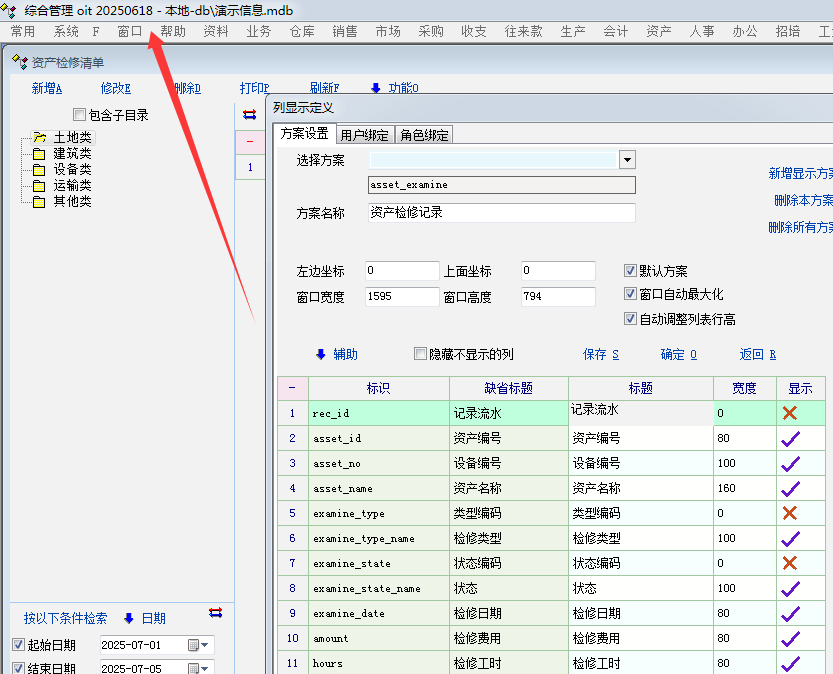Toggle the 起始日期 checkbox

(x=18, y=645)
